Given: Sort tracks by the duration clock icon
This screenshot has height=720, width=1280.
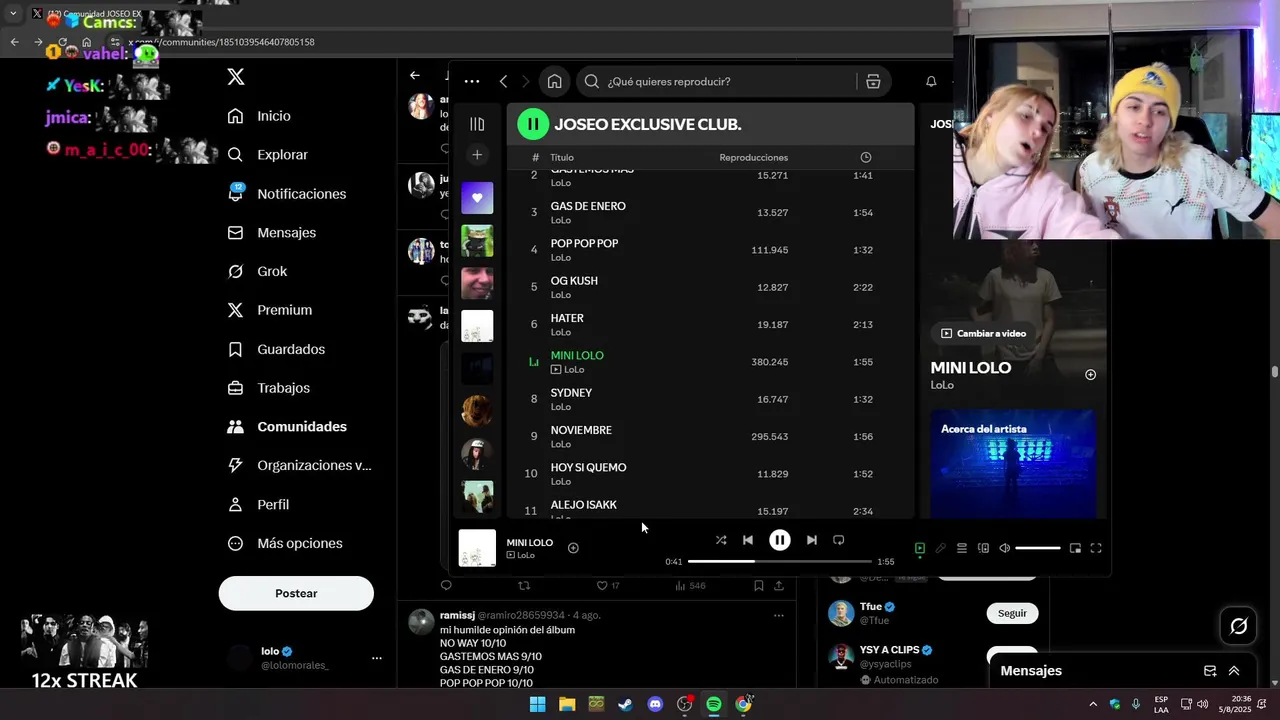Looking at the screenshot, I should coord(866,158).
